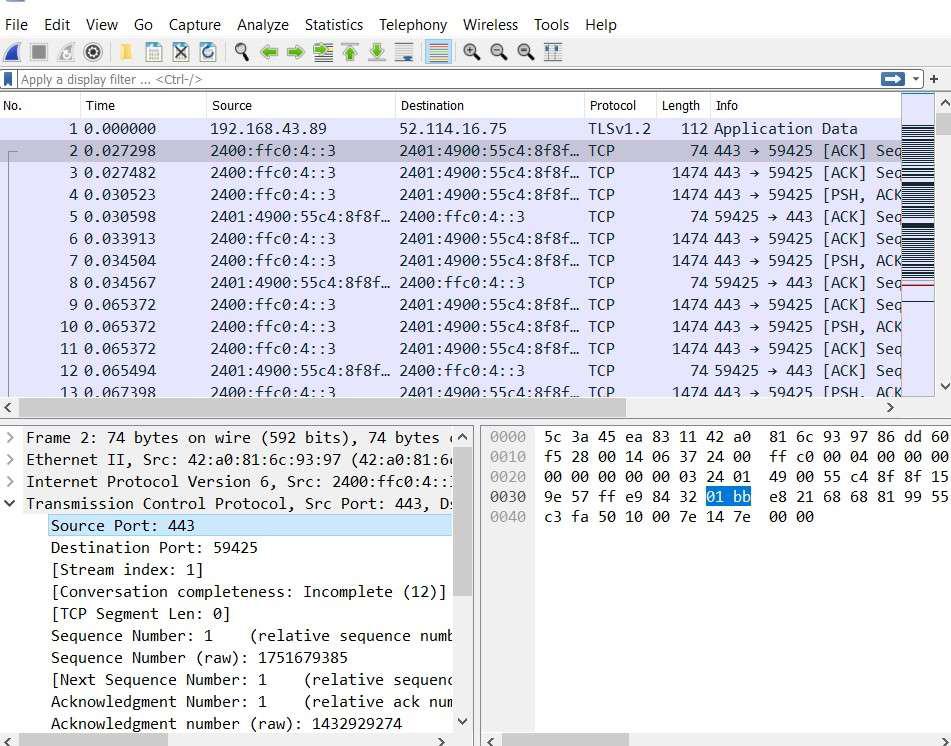Find a packet magnifier icon
951x746 pixels.
pos(241,53)
